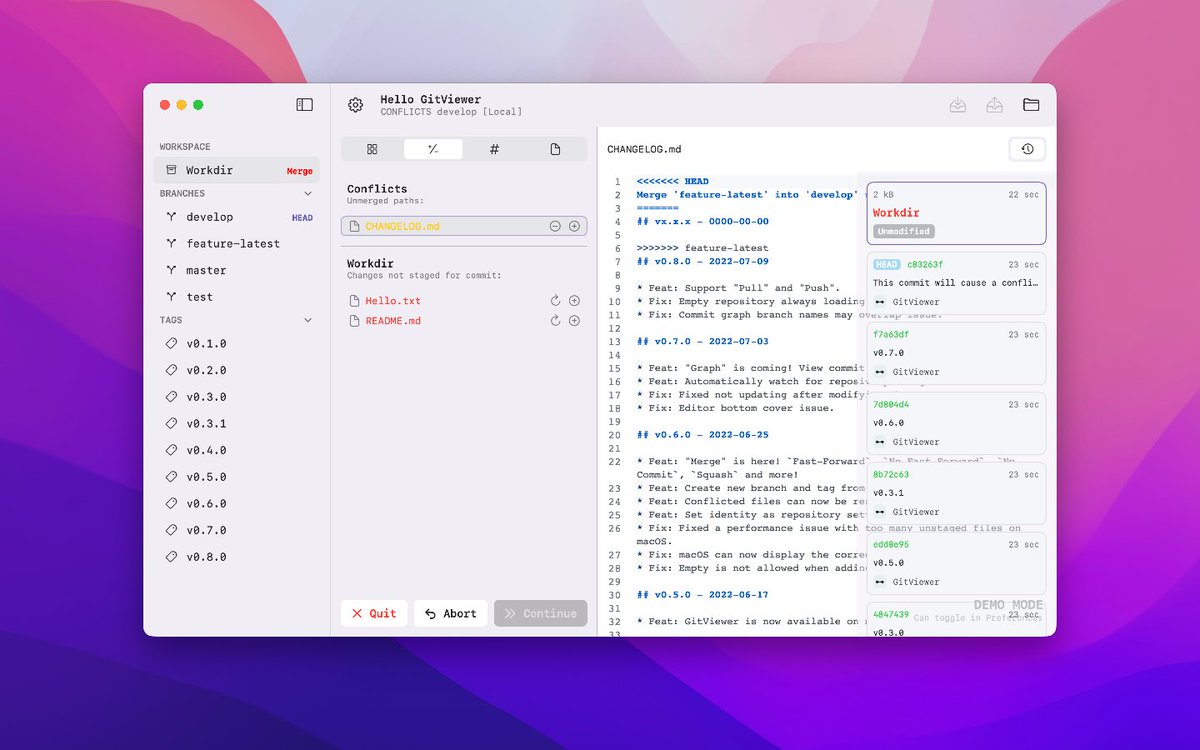Image resolution: width=1200 pixels, height=750 pixels.
Task: Select tag v0.4.0
Action: [x=236, y=450]
